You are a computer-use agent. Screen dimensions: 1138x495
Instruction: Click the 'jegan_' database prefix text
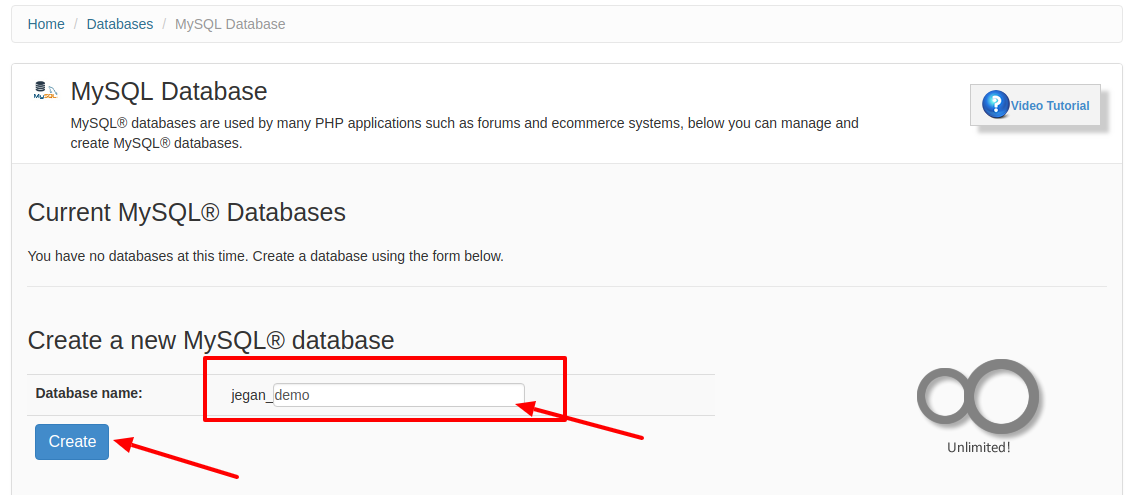pyautogui.click(x=251, y=396)
